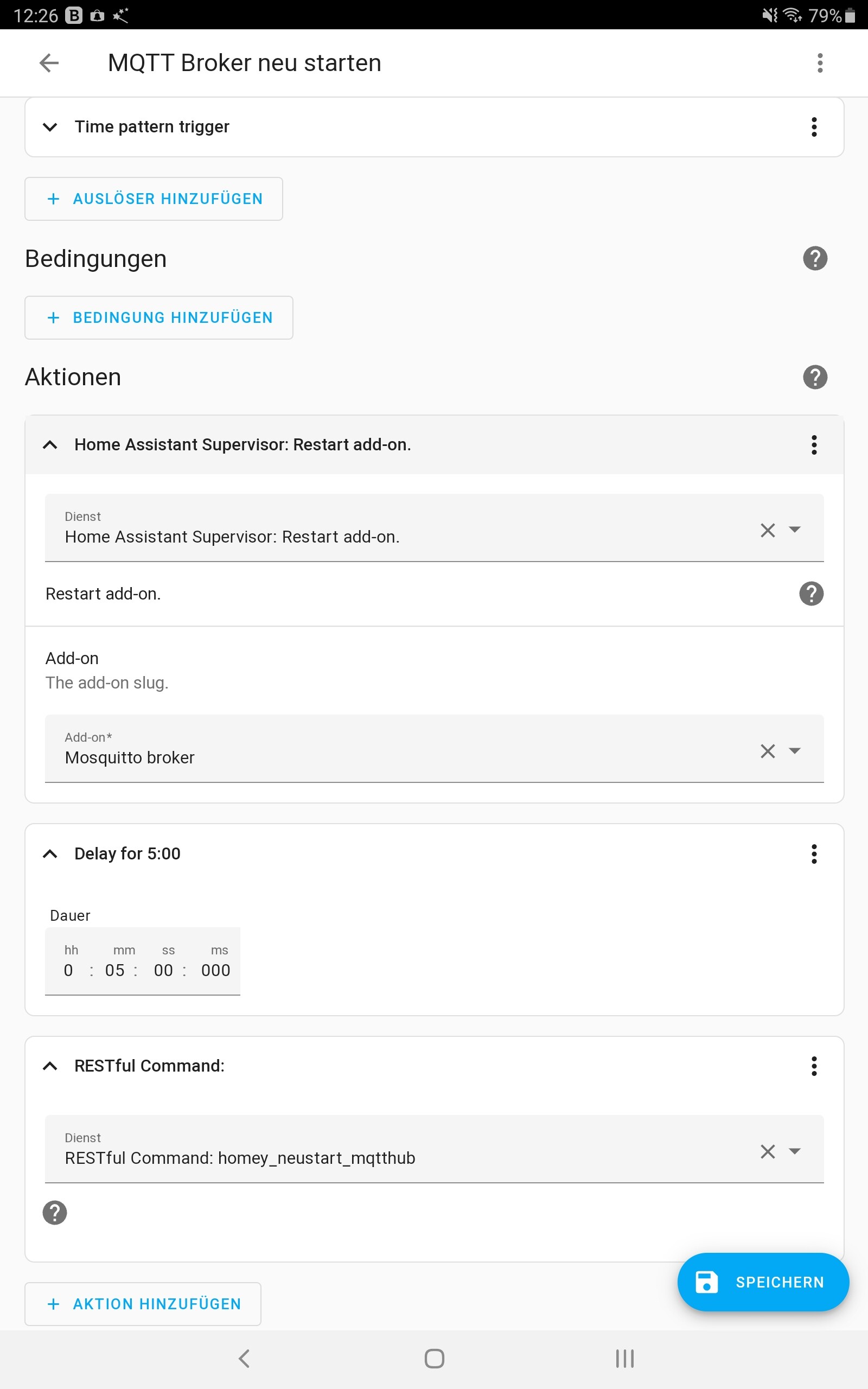868x1389 pixels.
Task: Go back with the top-left arrow
Action: click(x=49, y=62)
